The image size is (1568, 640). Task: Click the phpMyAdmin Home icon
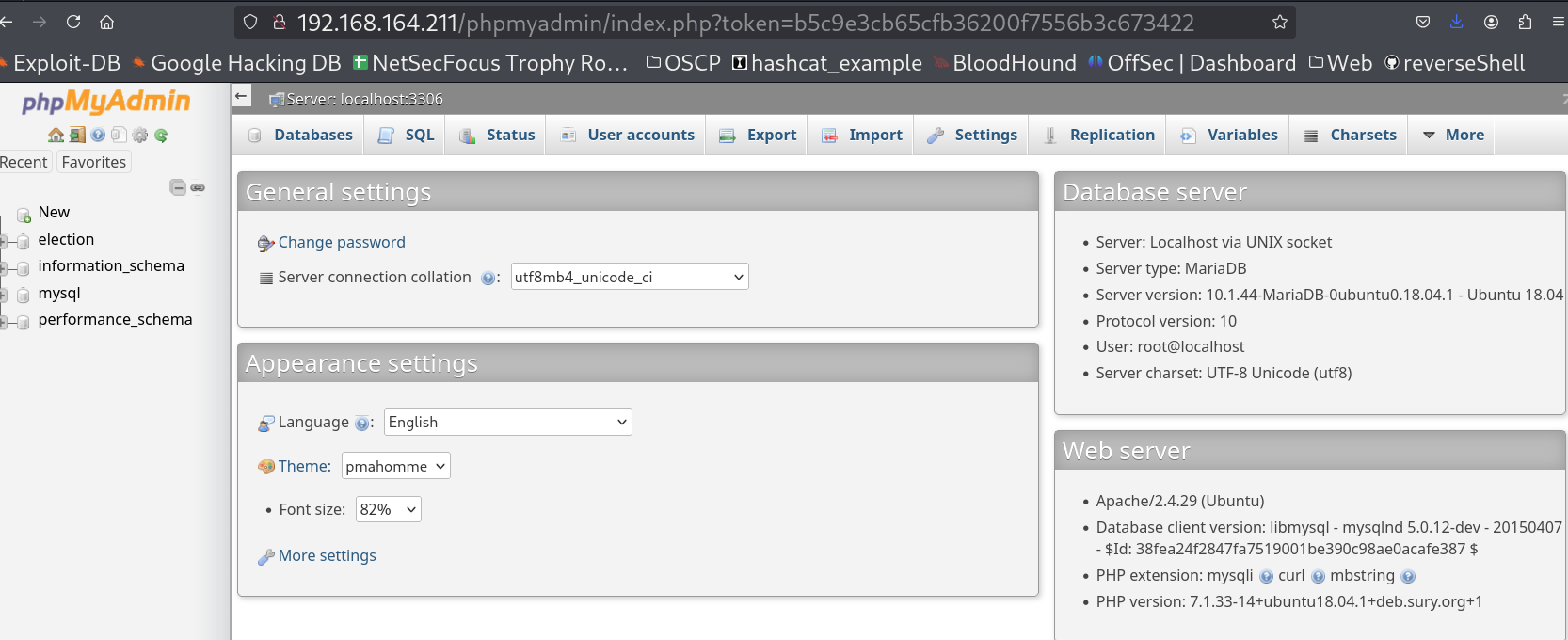pyautogui.click(x=56, y=136)
